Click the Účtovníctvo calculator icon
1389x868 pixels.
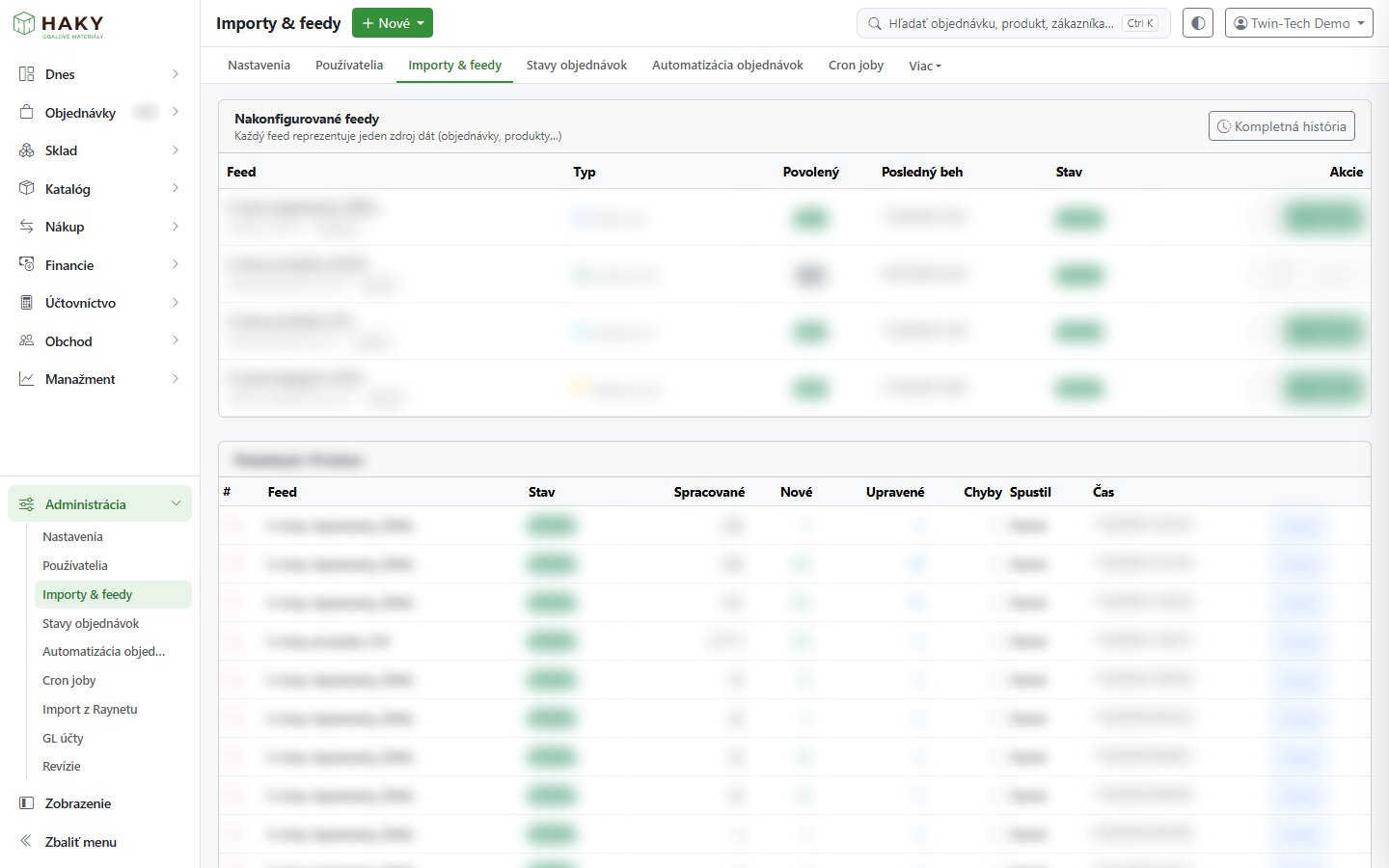pos(27,303)
